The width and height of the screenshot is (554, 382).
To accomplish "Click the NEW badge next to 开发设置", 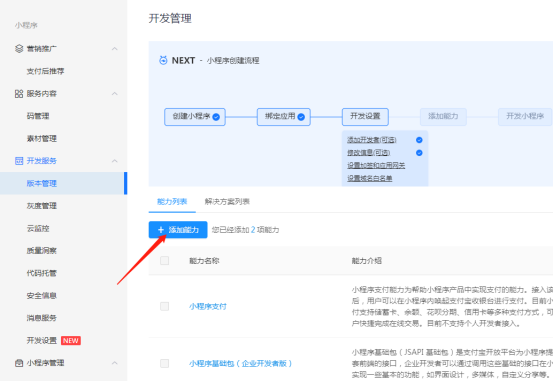I will (x=71, y=340).
